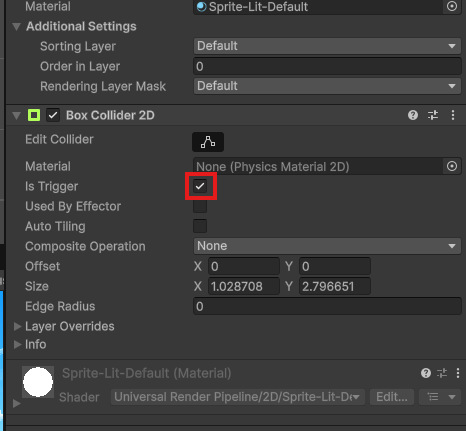Open Sprite-Lit-Default material help icon
Image resolution: width=466 pixels, height=431 pixels.
(426, 373)
